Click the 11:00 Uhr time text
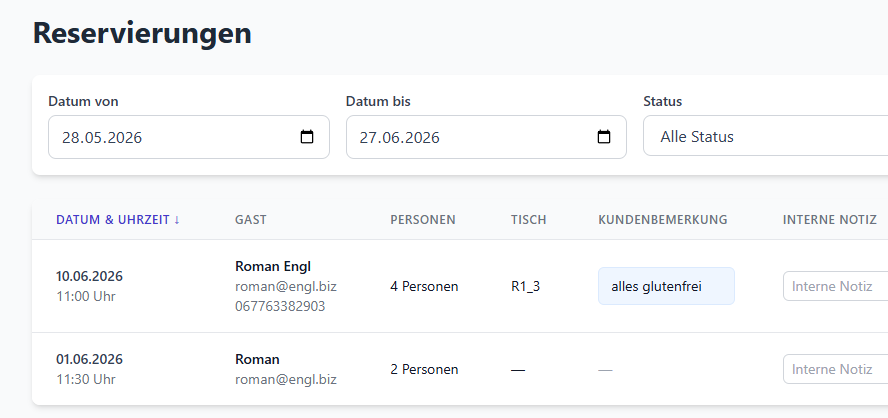The height and width of the screenshot is (418, 888). pyautogui.click(x=86, y=296)
